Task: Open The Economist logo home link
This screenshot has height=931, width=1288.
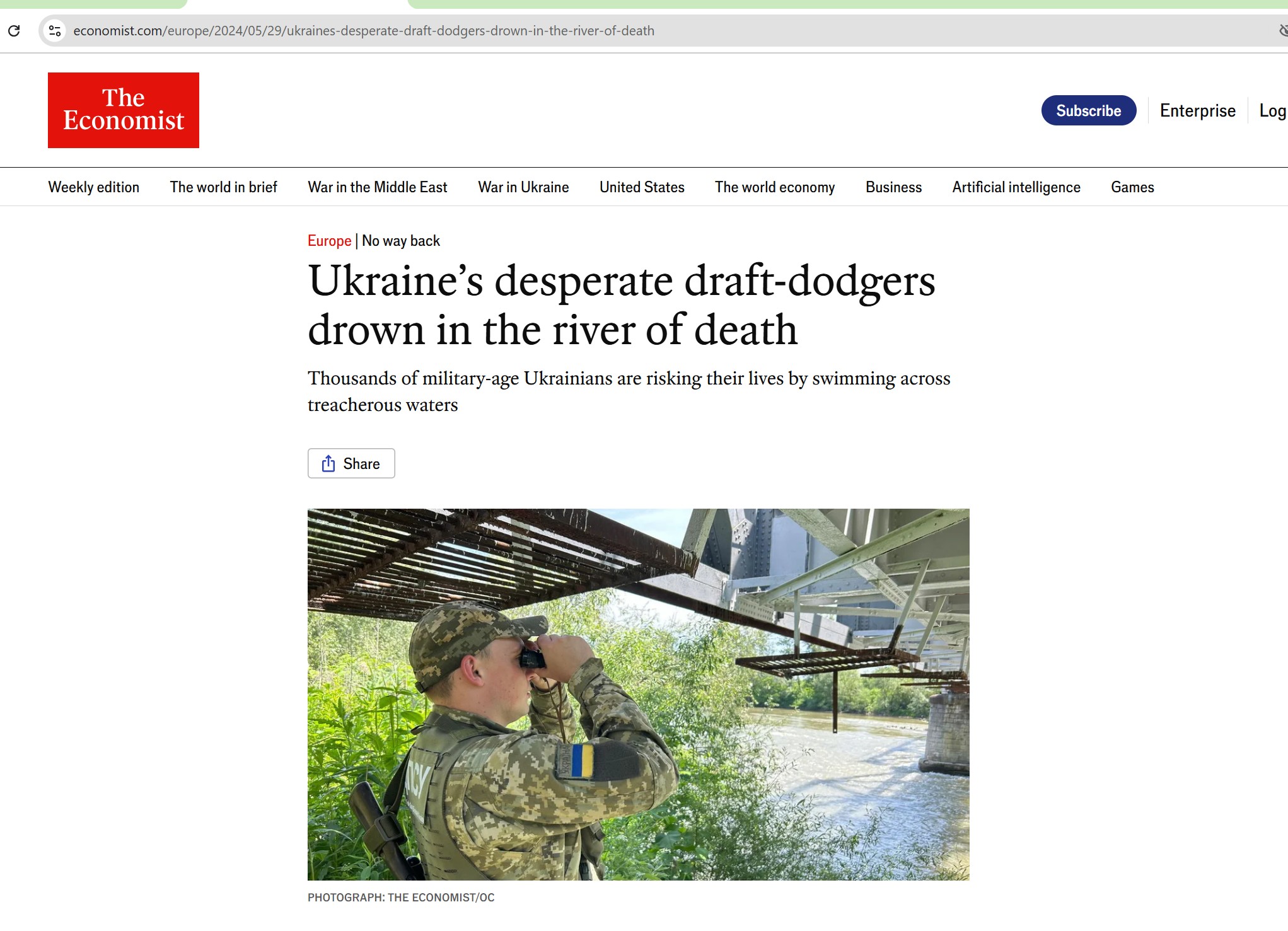Action: point(124,110)
